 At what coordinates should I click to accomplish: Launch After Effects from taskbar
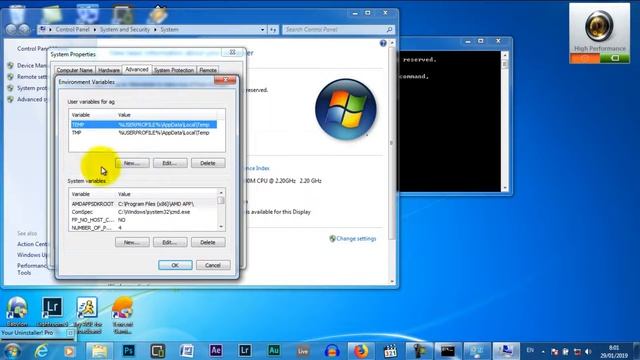(x=216, y=351)
